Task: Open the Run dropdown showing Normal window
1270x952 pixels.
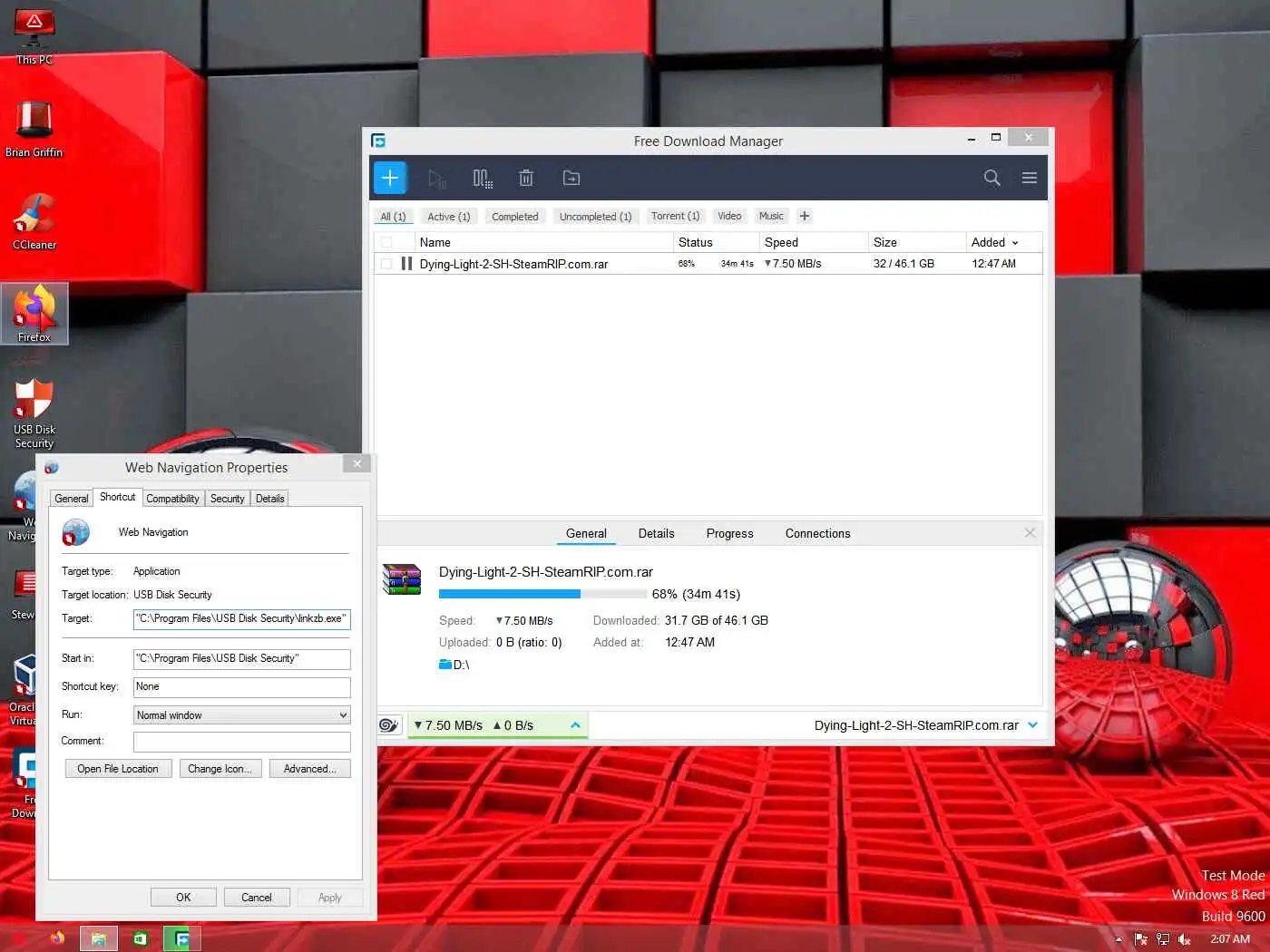Action: pos(242,714)
